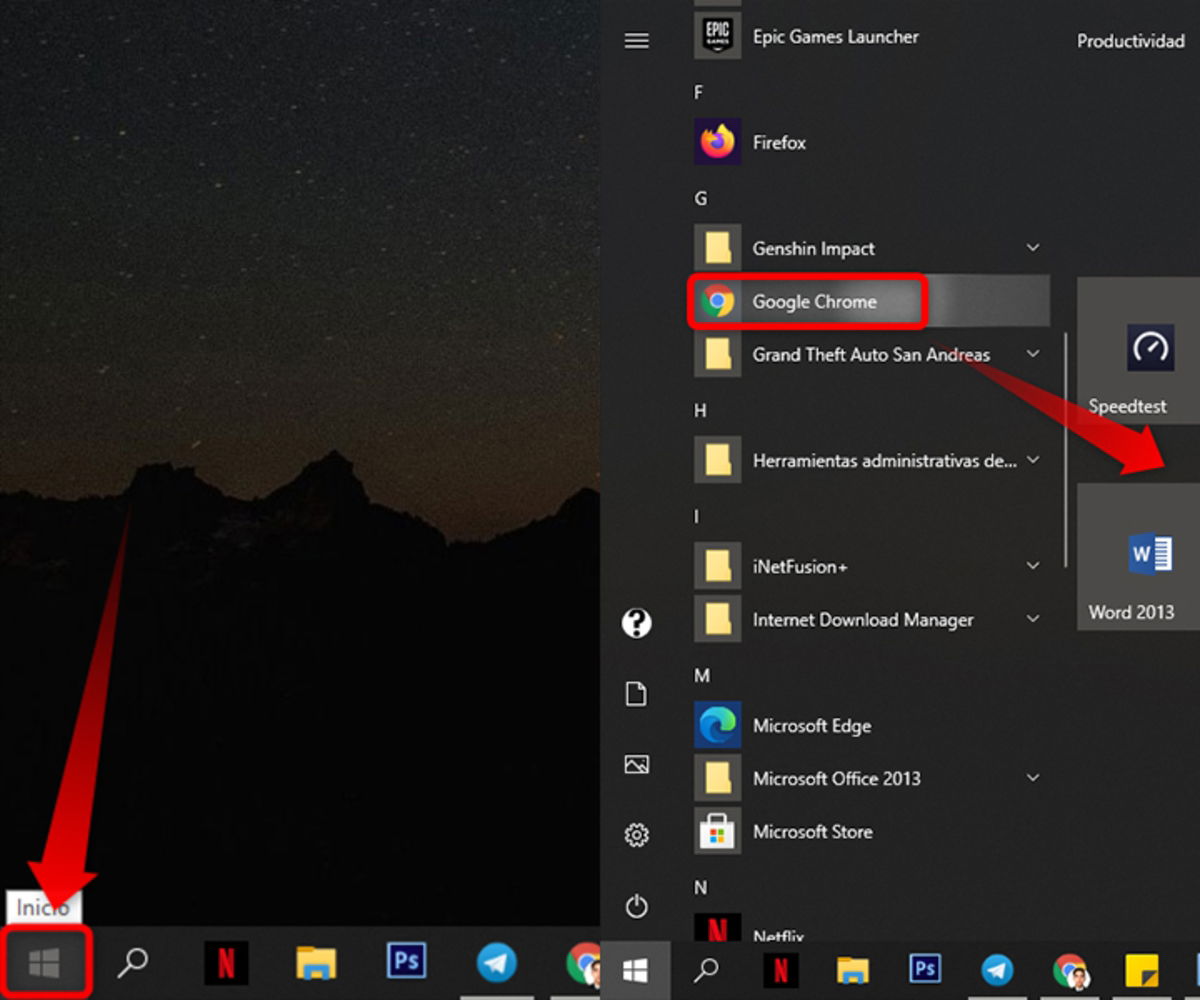Open File Explorer from the left desktop taskbar
The width and height of the screenshot is (1200, 1000).
316,963
